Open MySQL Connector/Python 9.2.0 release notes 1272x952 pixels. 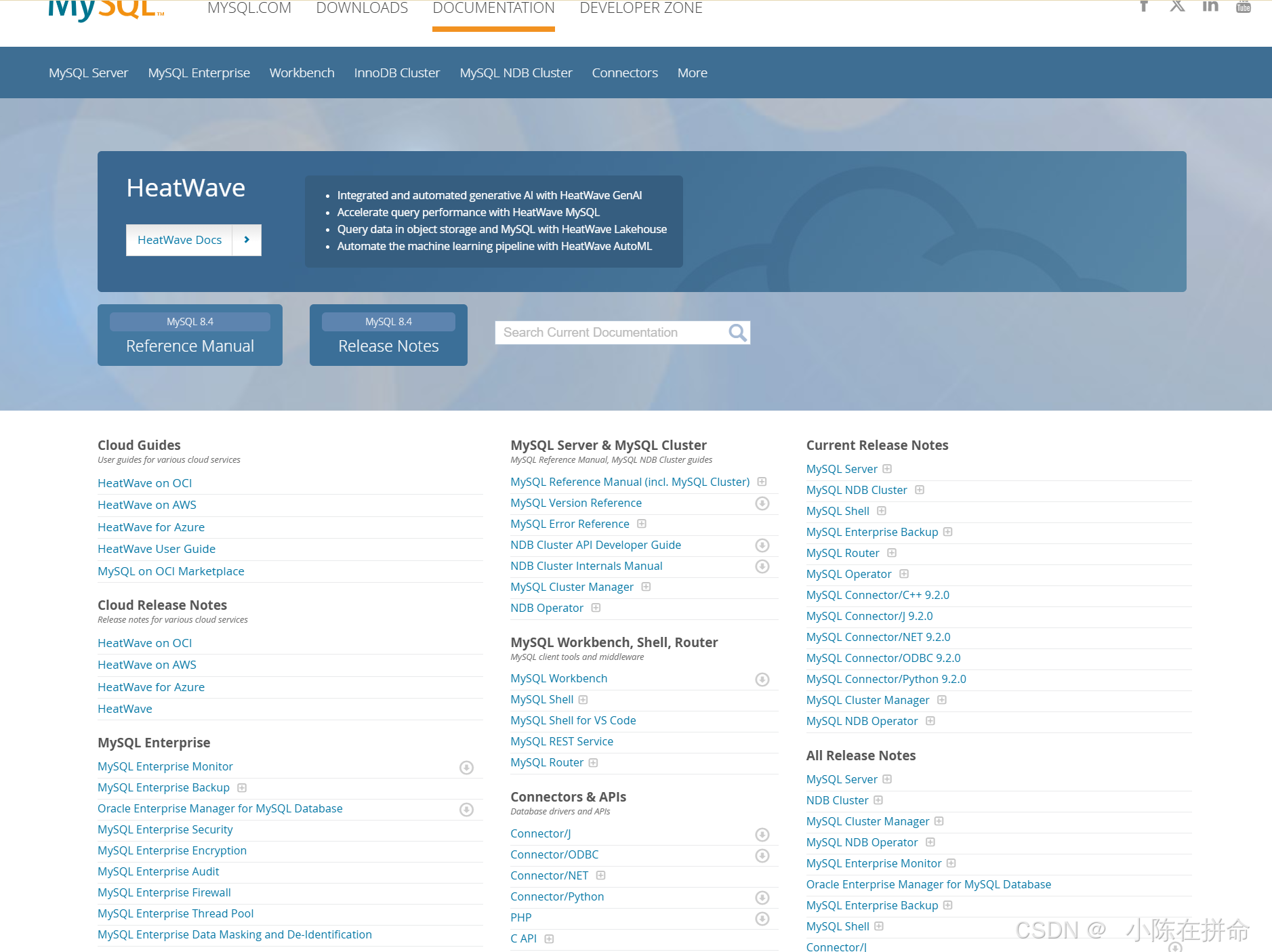pos(886,679)
